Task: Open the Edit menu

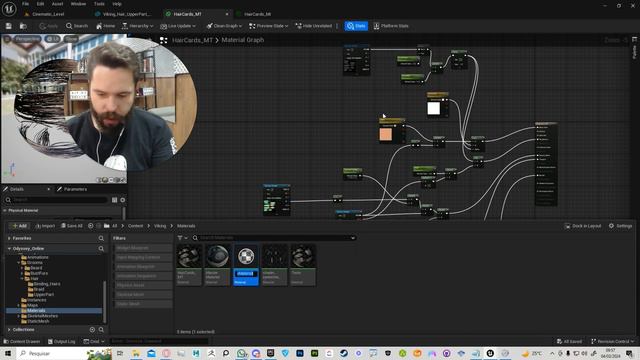Action: (40, 4)
